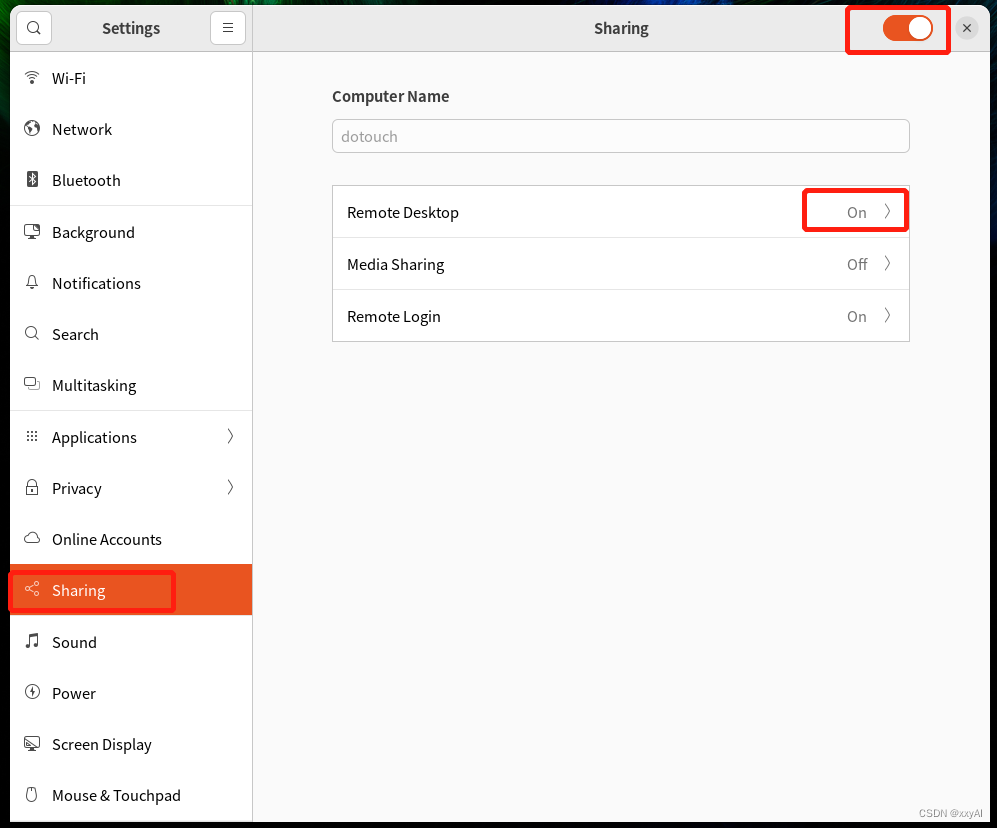997x828 pixels.
Task: Click the Applications grid icon
Action: pyautogui.click(x=32, y=436)
